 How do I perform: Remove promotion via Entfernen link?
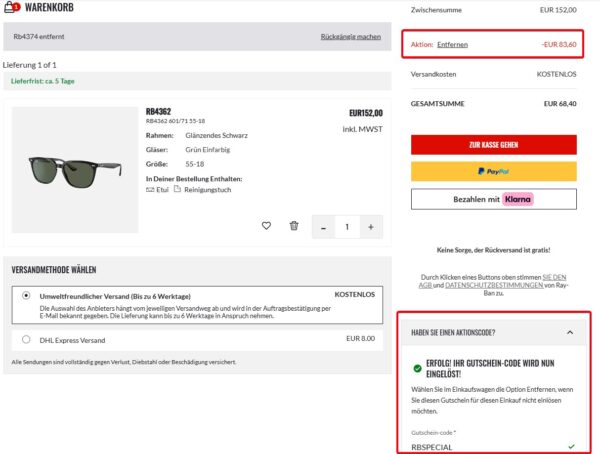pos(452,44)
